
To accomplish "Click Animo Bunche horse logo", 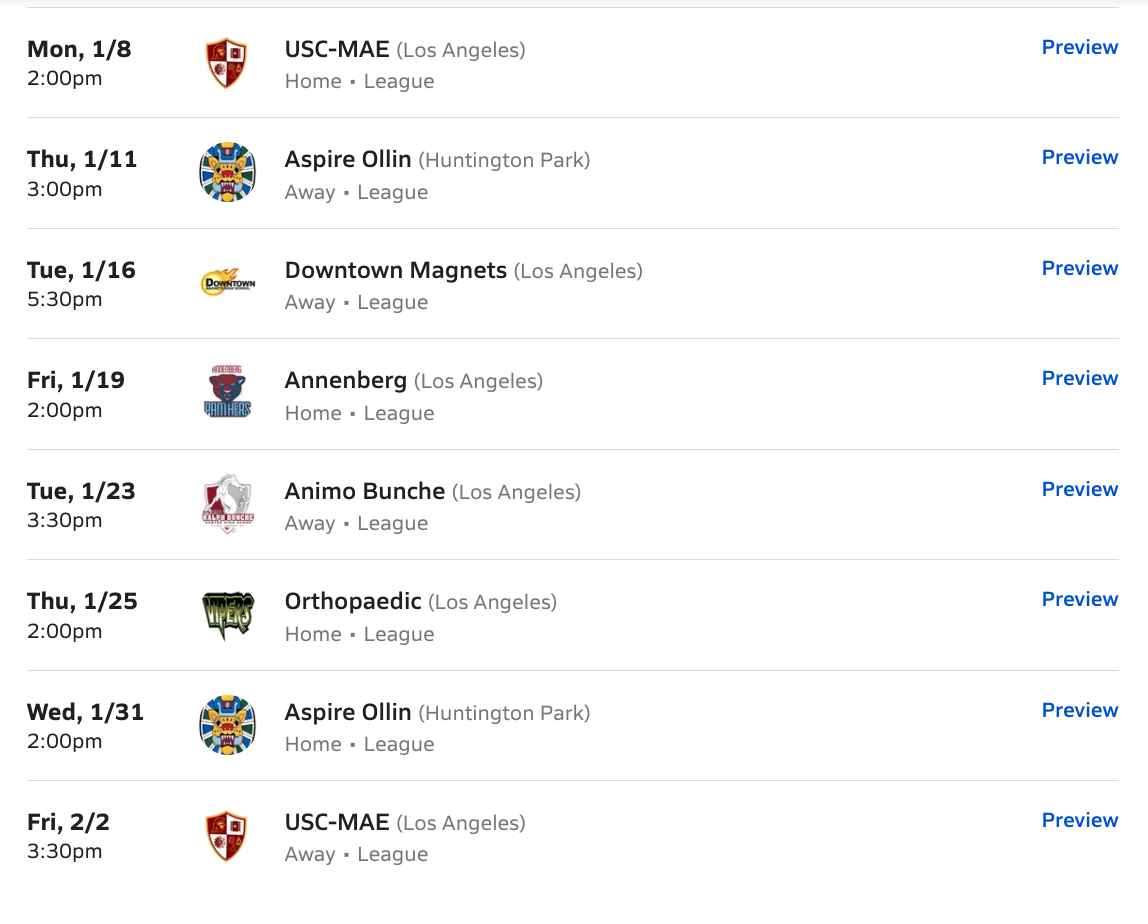I will 227,505.
